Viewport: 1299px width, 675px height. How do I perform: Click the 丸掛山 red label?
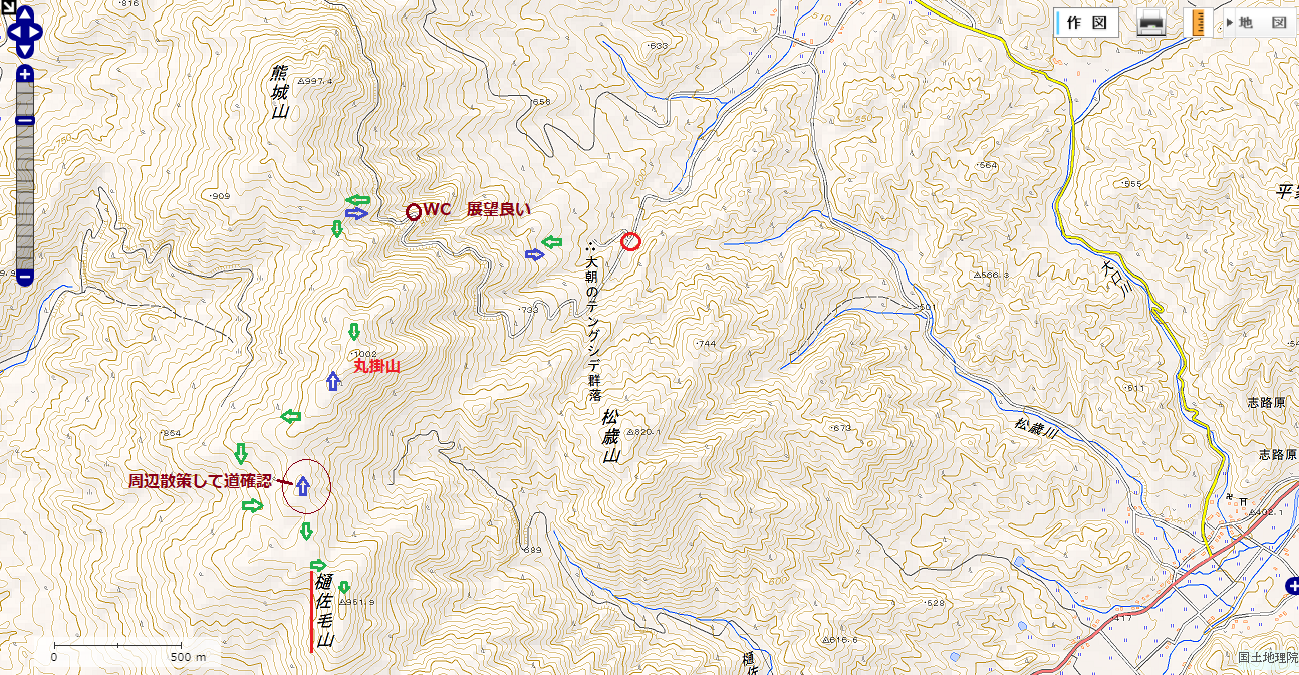point(377,366)
